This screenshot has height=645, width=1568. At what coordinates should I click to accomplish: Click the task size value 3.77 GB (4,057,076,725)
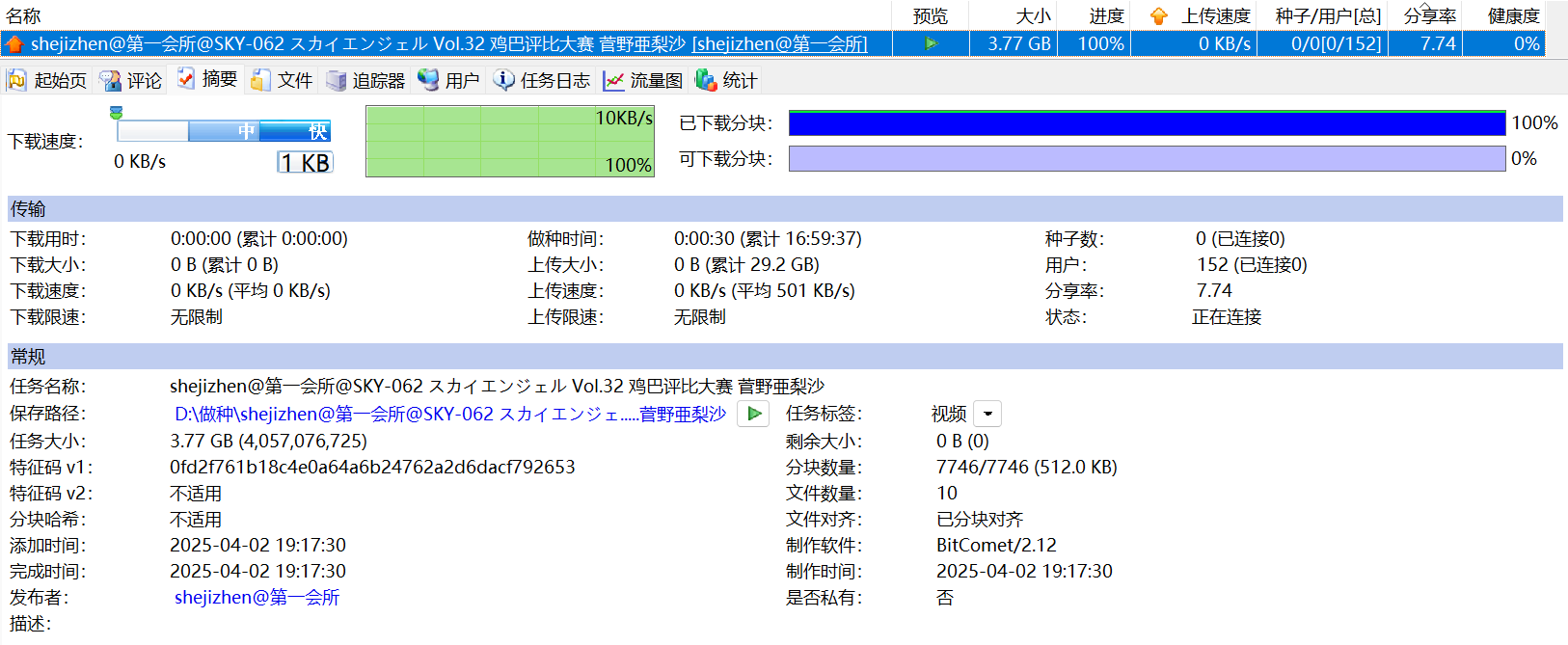click(x=268, y=441)
